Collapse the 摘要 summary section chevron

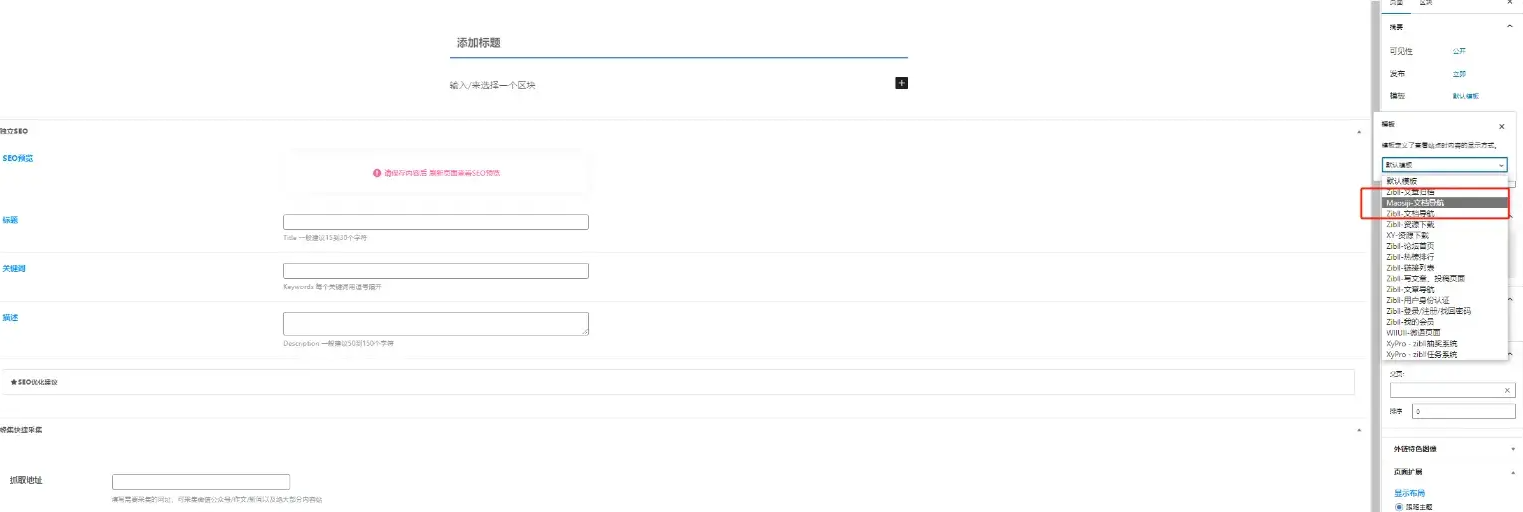click(1509, 27)
